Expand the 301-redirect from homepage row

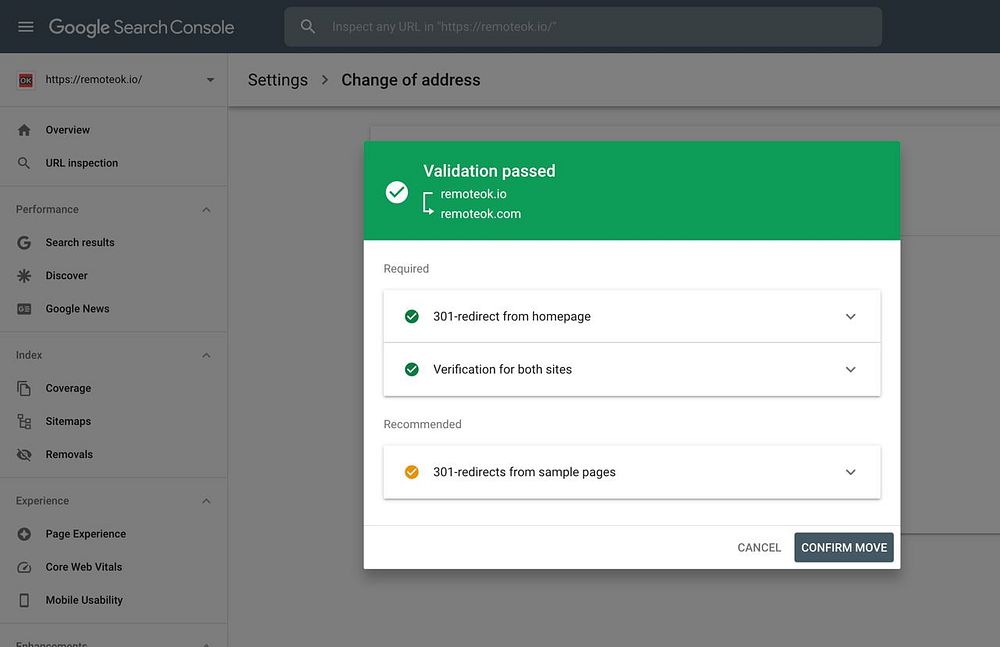pyautogui.click(x=850, y=317)
